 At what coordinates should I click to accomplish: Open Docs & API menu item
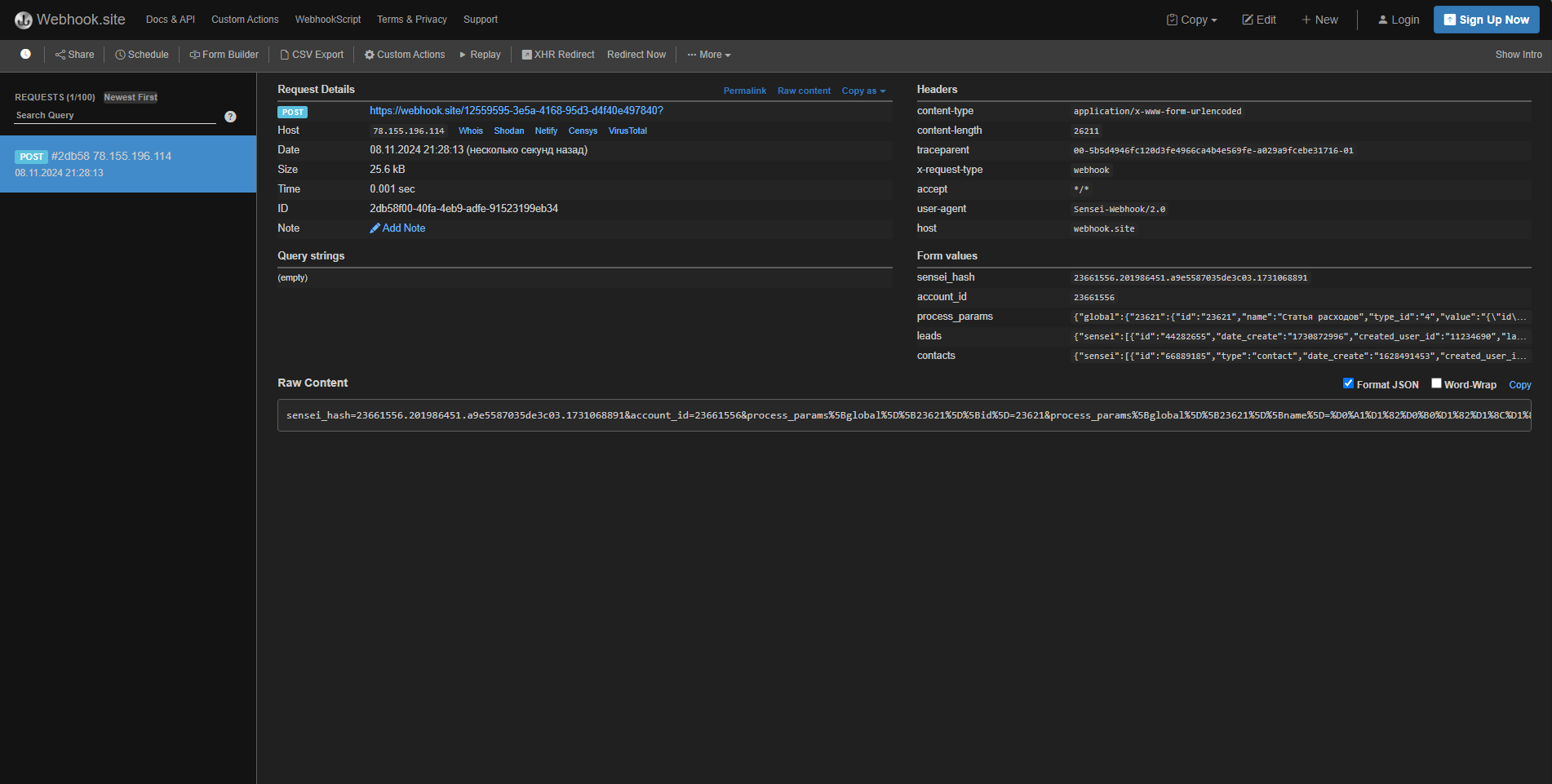[x=171, y=20]
